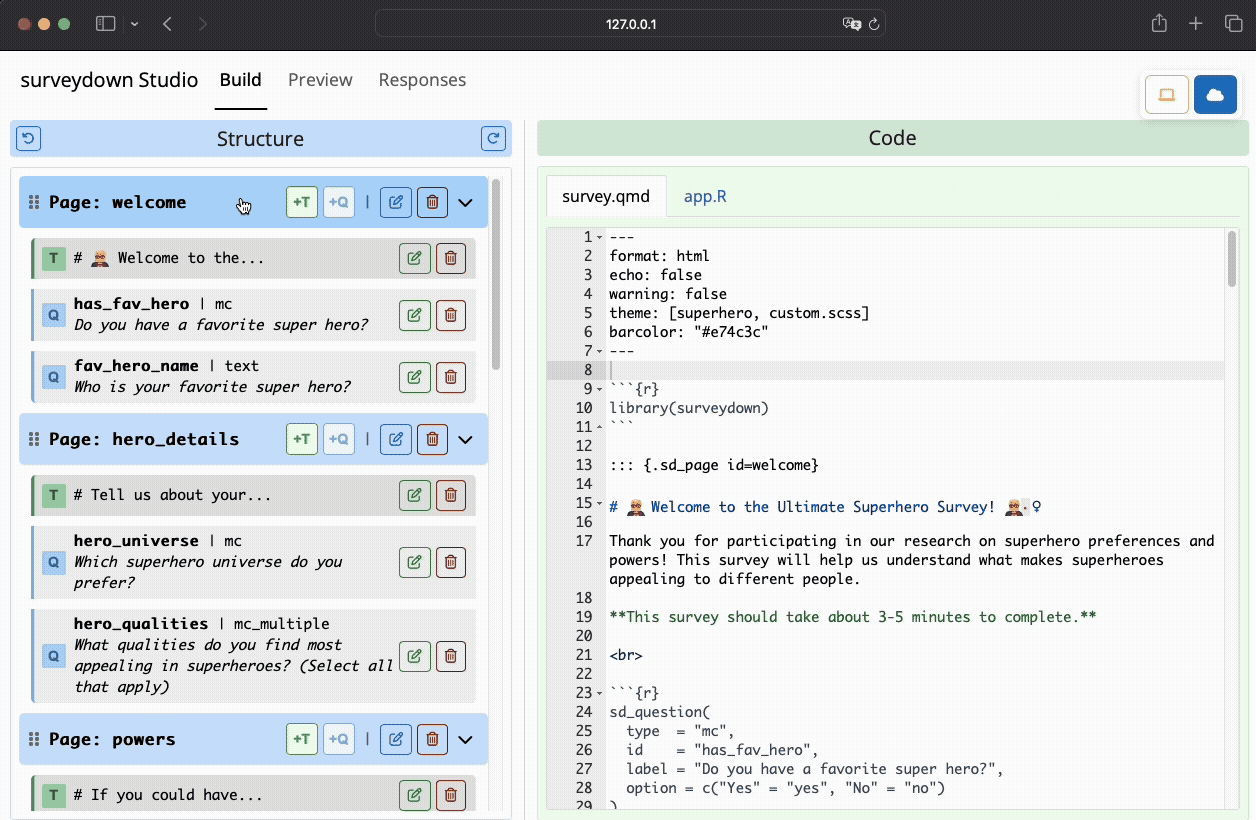The width and height of the screenshot is (1256, 820).
Task: Click the code editor vertical scrollbar
Action: tap(1232, 260)
